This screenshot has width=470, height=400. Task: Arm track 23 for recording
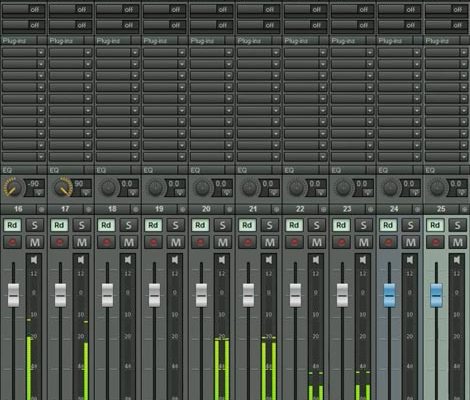tap(341, 242)
